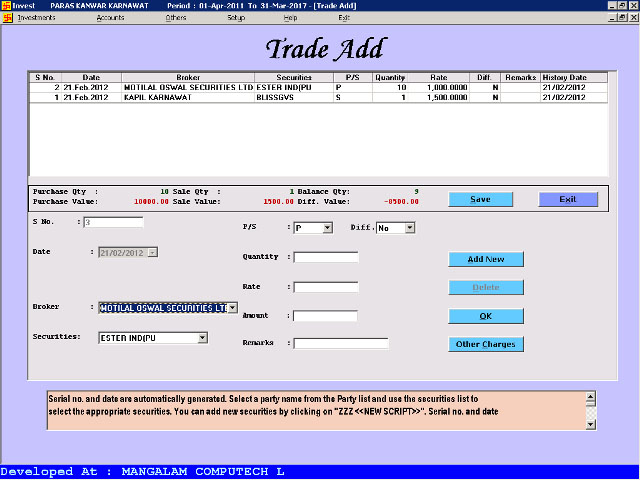Click the Quantity input field
Viewport: 640px width, 480px height.
click(326, 257)
